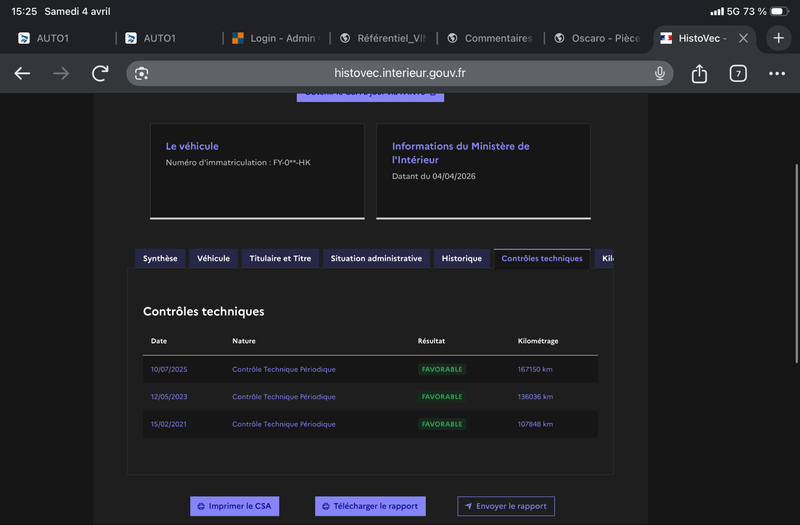This screenshot has height=525, width=800.
Task: Tap the histovec.interieur.gouv.fr address field
Action: [400, 73]
